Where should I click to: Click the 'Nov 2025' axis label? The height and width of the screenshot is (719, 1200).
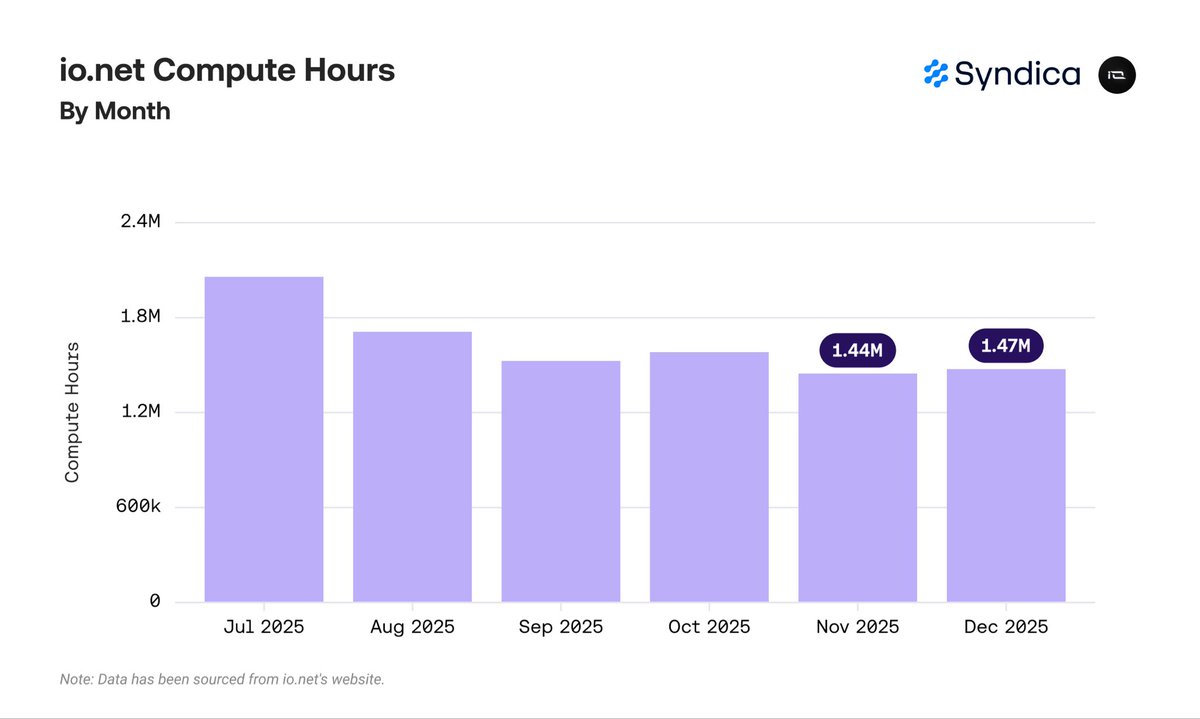coord(858,627)
